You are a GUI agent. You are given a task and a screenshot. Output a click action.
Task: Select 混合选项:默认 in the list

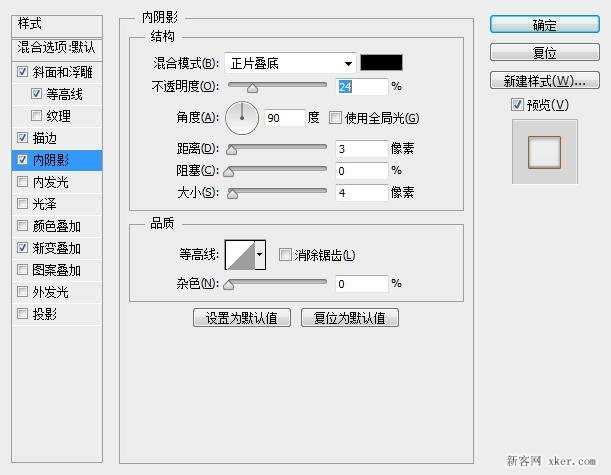point(56,47)
